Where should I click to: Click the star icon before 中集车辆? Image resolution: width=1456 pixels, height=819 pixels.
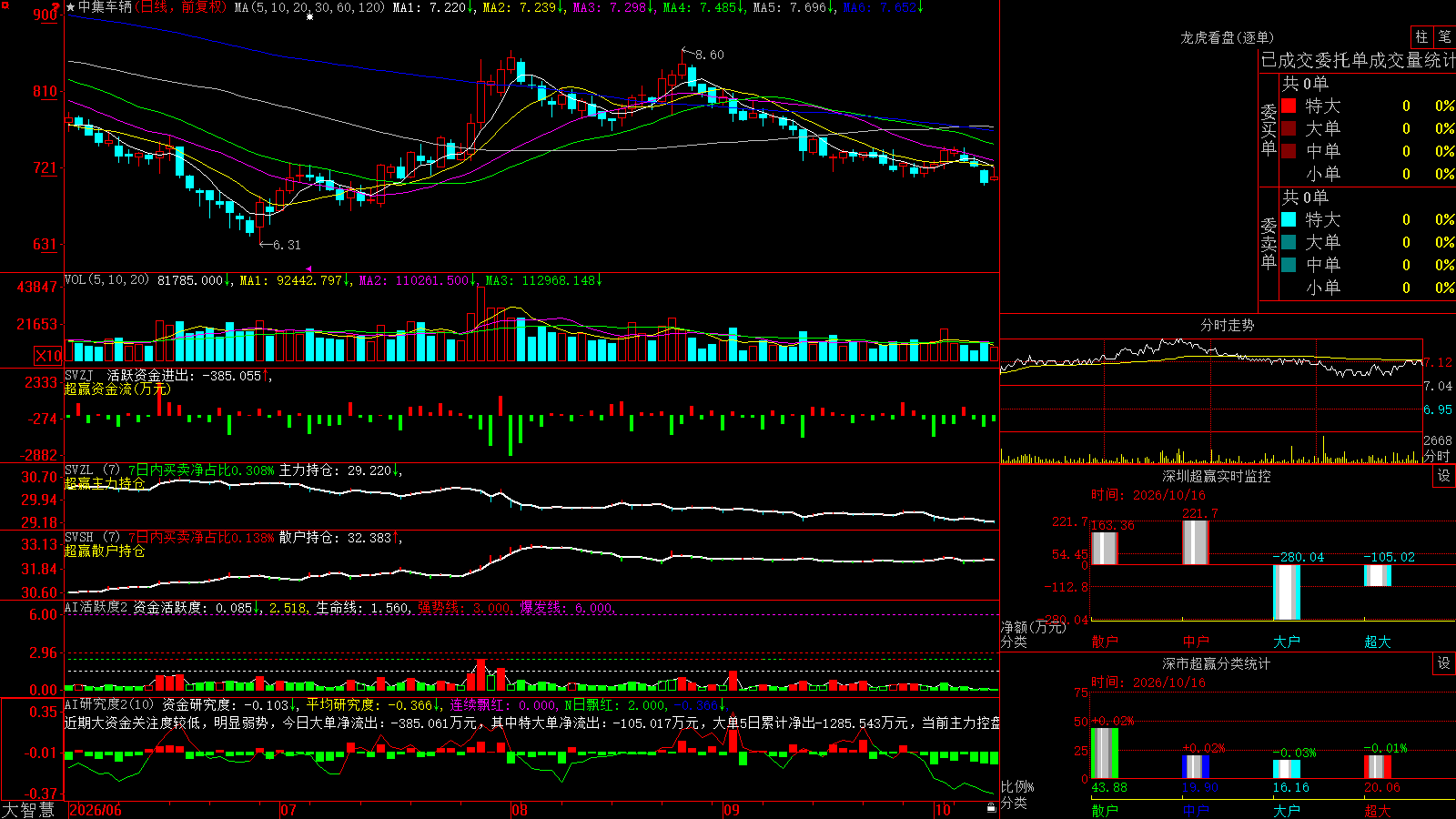click(x=71, y=7)
